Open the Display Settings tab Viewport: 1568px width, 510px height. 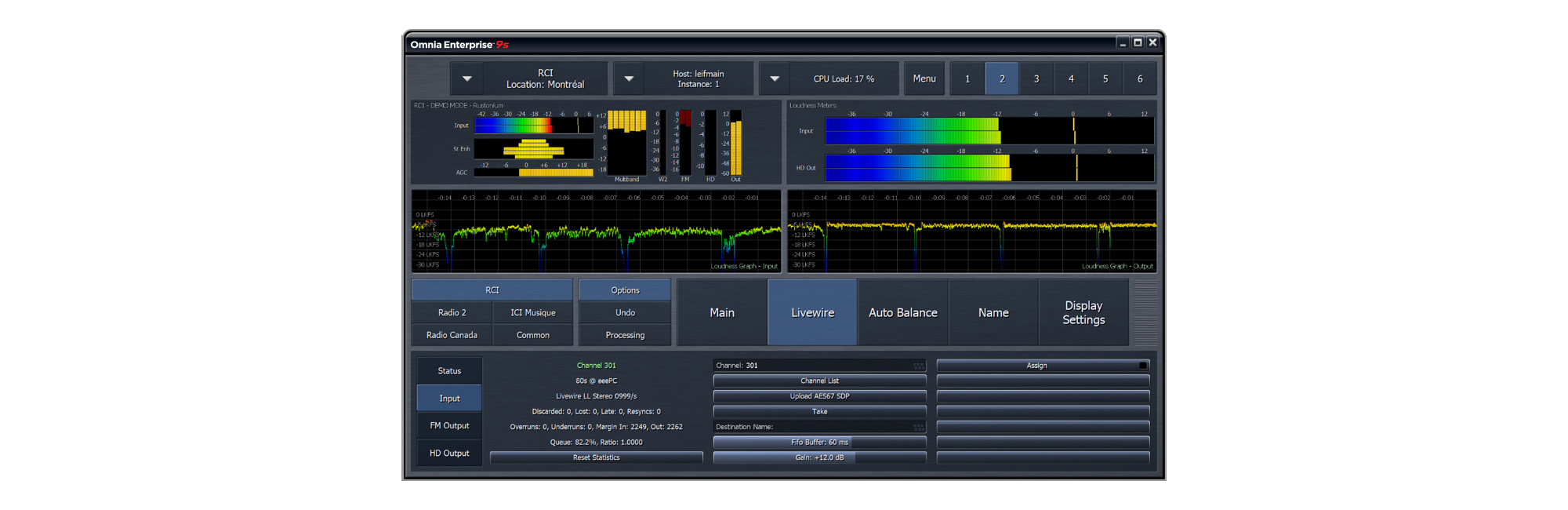[x=1083, y=312]
